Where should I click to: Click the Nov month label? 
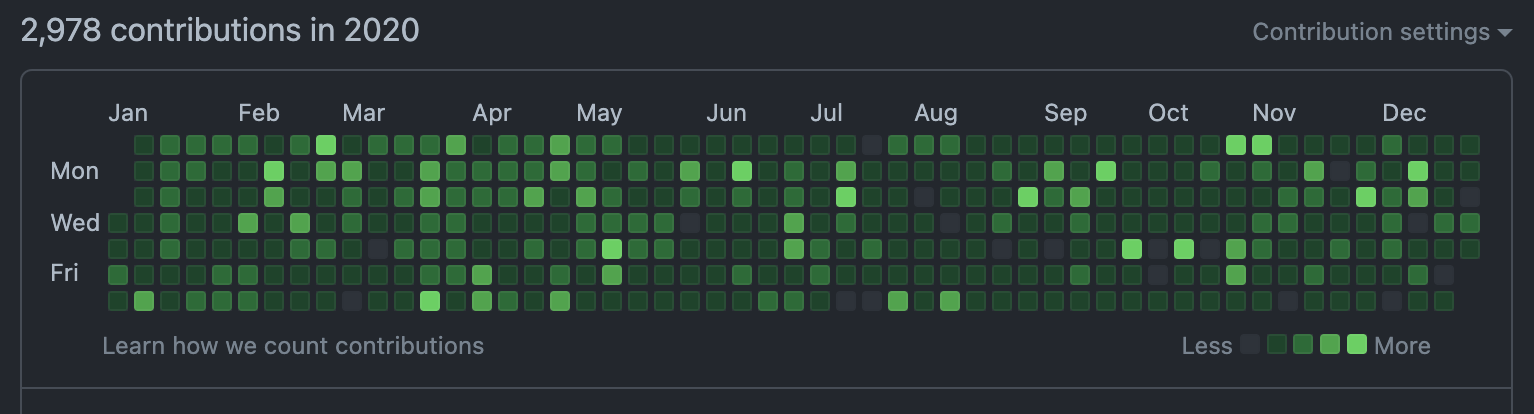click(1274, 113)
